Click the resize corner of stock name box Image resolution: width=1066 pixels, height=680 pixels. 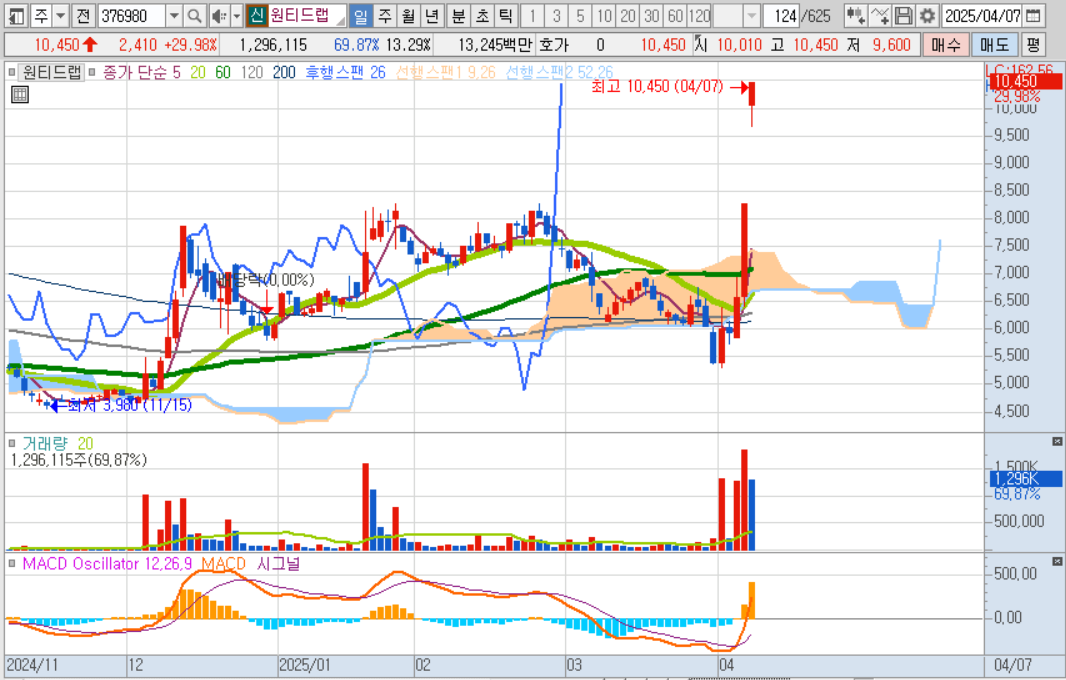tap(340, 20)
